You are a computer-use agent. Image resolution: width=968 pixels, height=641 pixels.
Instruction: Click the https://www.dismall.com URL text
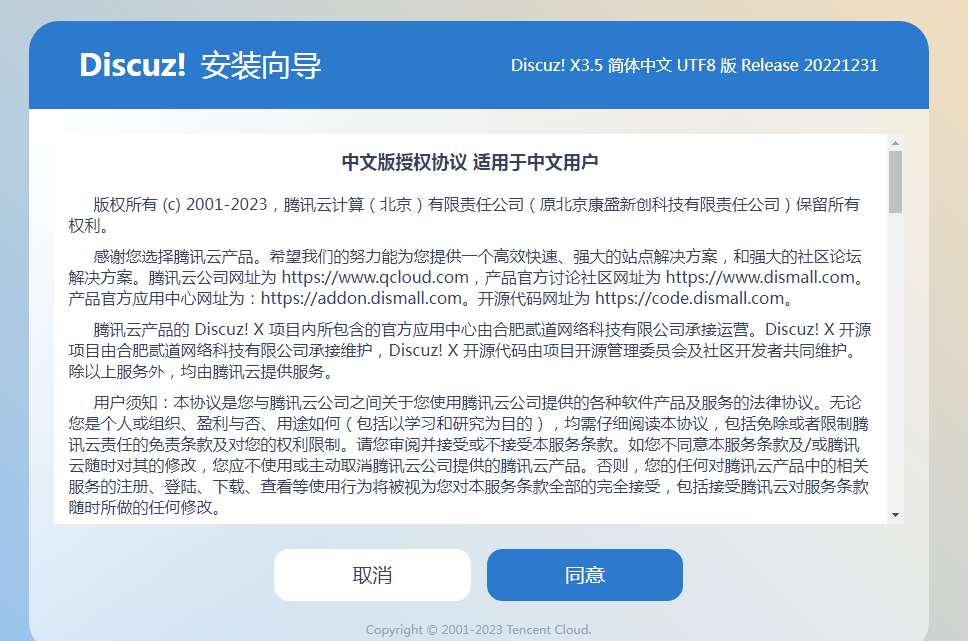(x=760, y=277)
